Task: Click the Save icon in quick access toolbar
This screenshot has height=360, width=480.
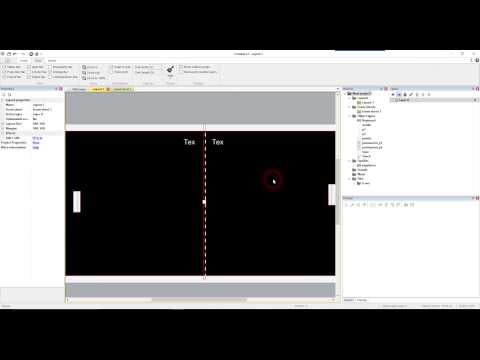Action: [x=9, y=54]
